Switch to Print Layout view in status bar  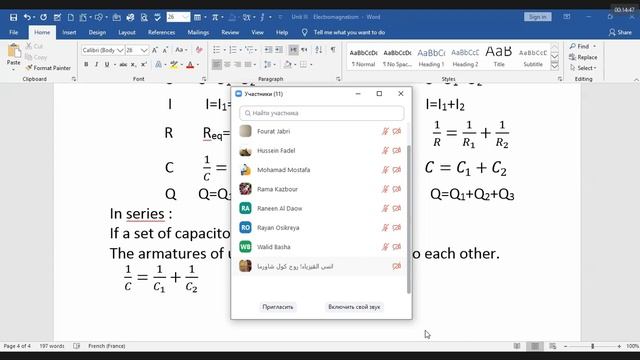click(x=535, y=346)
